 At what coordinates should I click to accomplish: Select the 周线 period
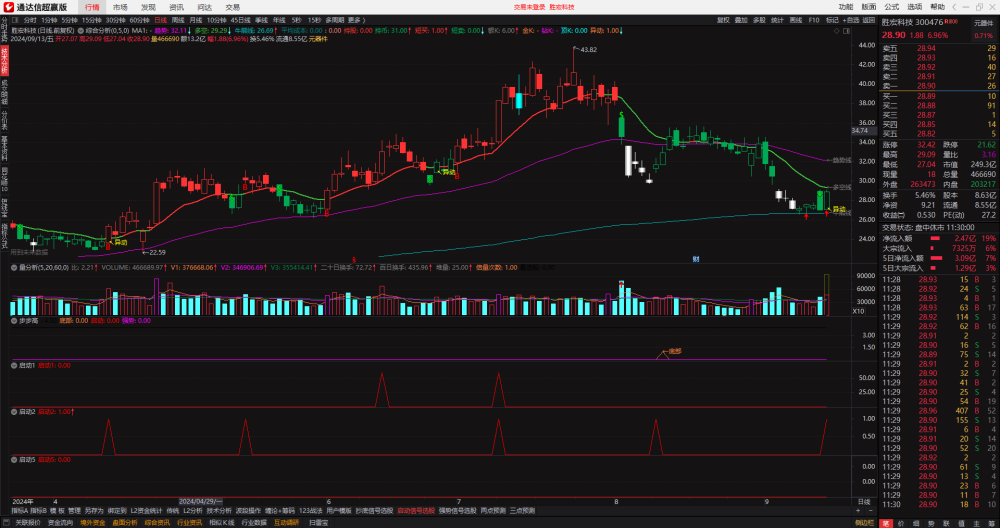[178, 20]
